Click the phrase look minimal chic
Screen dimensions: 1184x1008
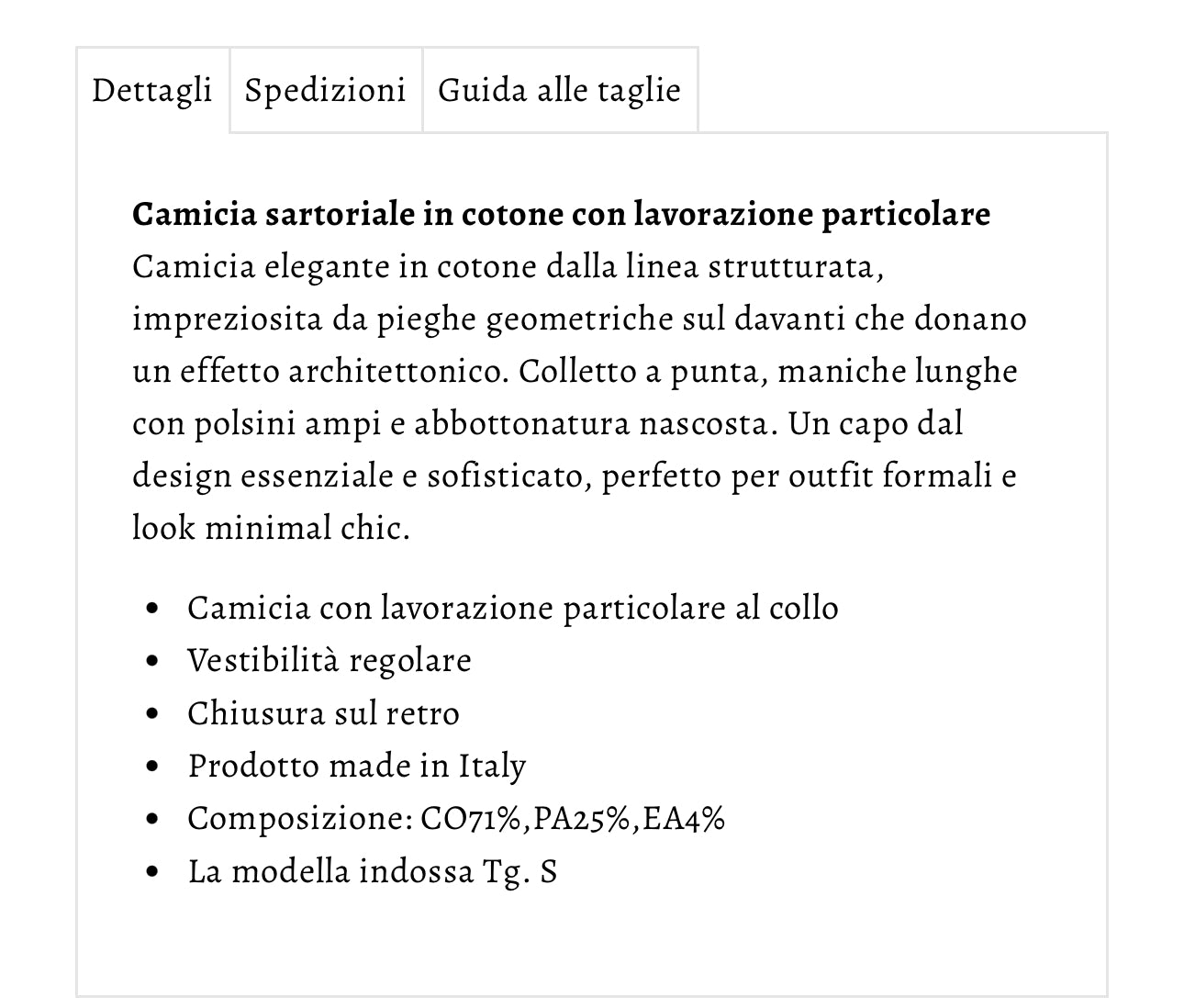(271, 529)
